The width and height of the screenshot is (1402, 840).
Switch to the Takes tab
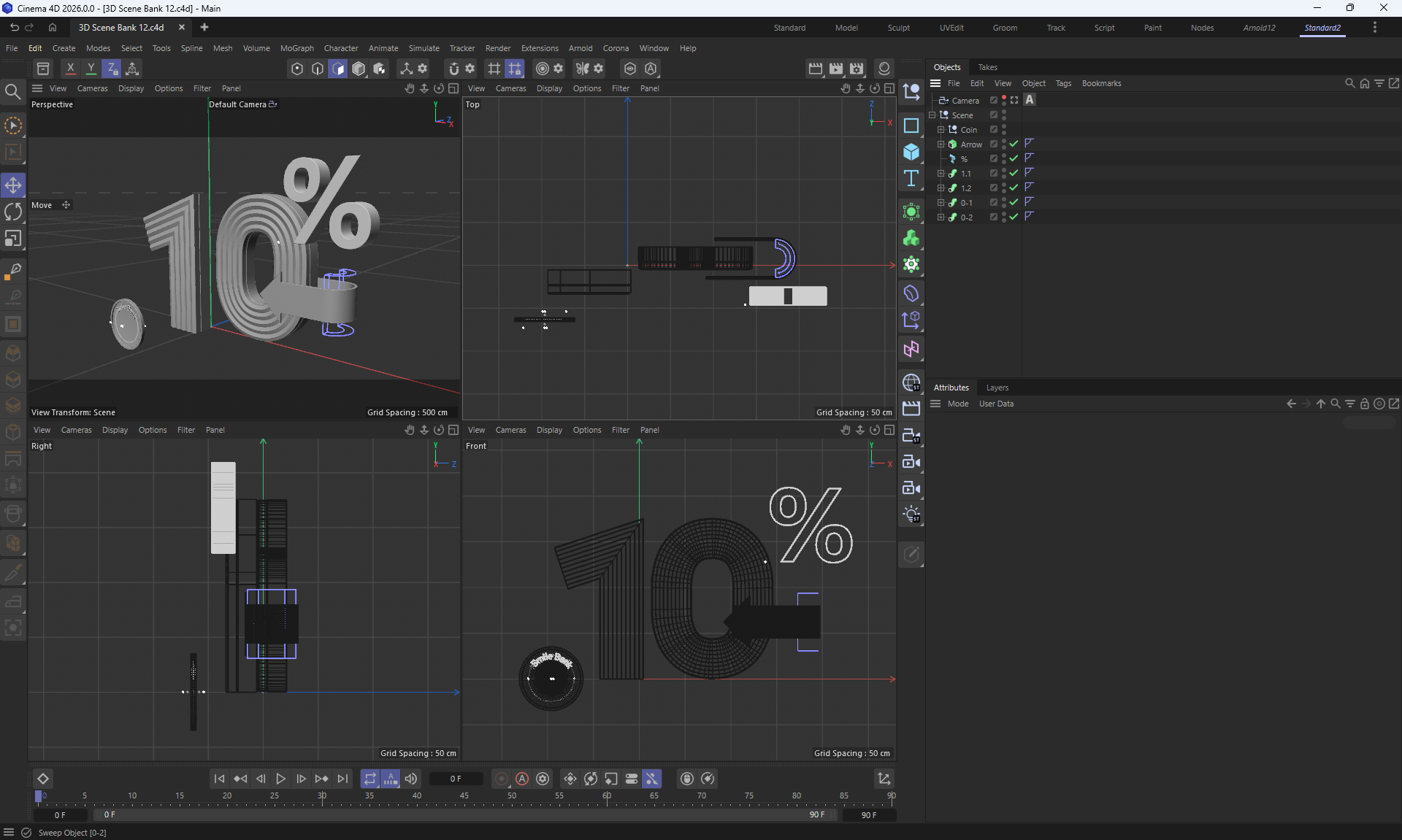(x=987, y=67)
